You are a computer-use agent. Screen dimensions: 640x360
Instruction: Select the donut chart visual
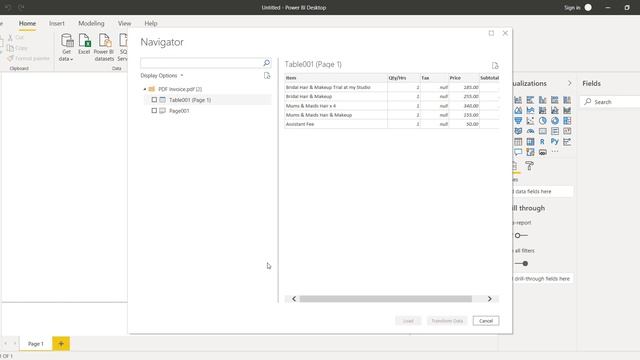pos(555,121)
